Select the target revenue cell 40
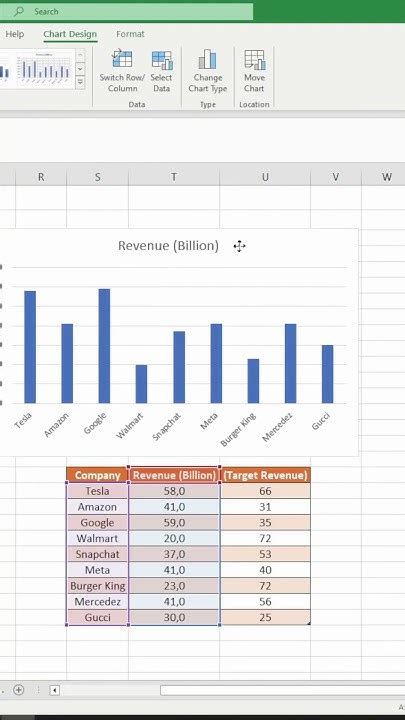Image resolution: width=405 pixels, height=720 pixels. click(x=265, y=570)
